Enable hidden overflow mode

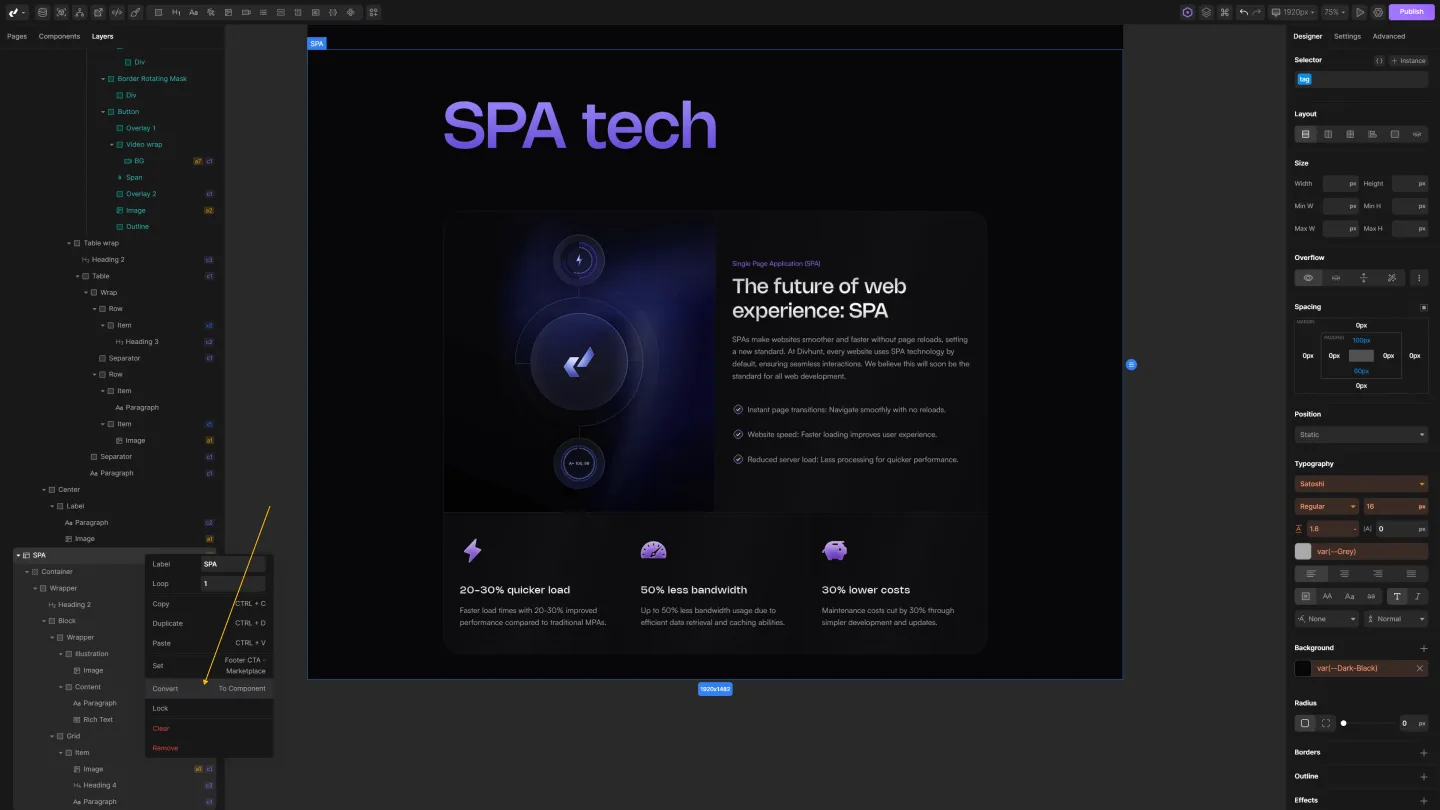click(1336, 278)
